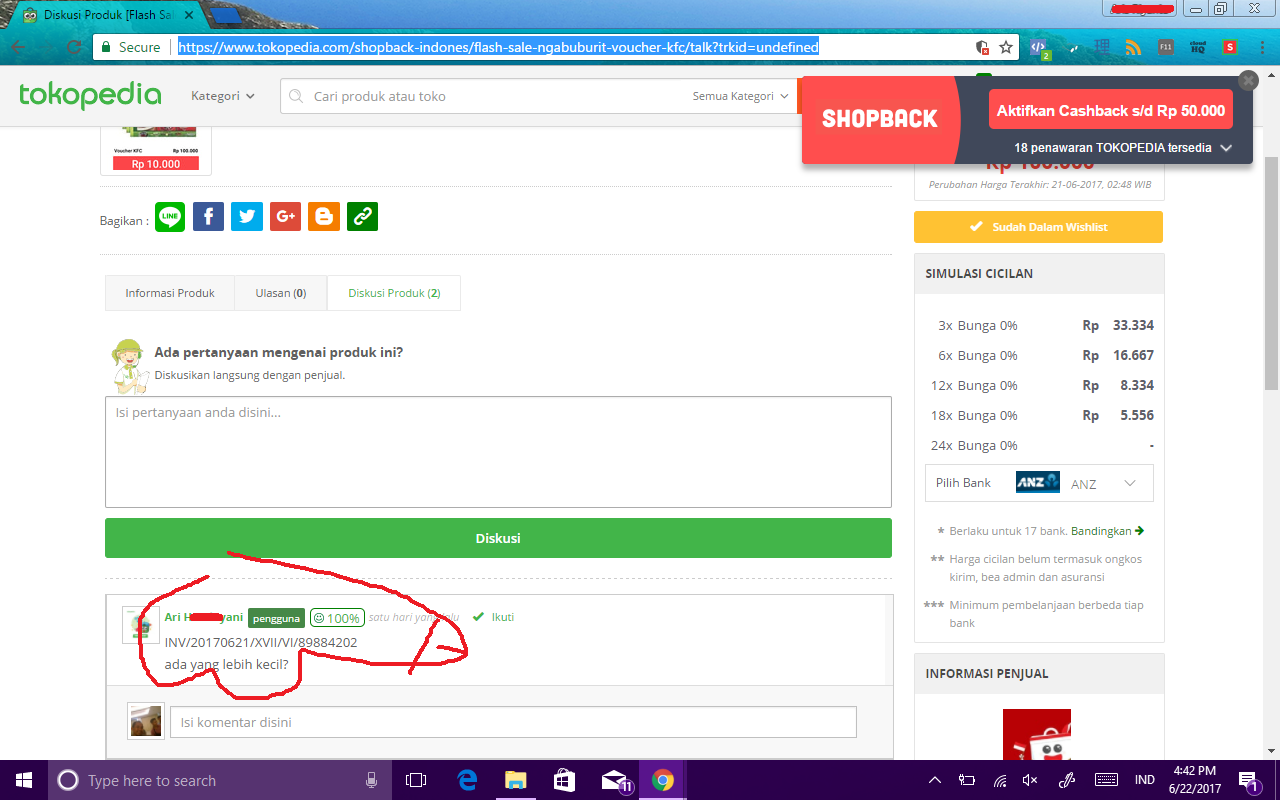Switch to the Informasi Produk tab

[170, 293]
